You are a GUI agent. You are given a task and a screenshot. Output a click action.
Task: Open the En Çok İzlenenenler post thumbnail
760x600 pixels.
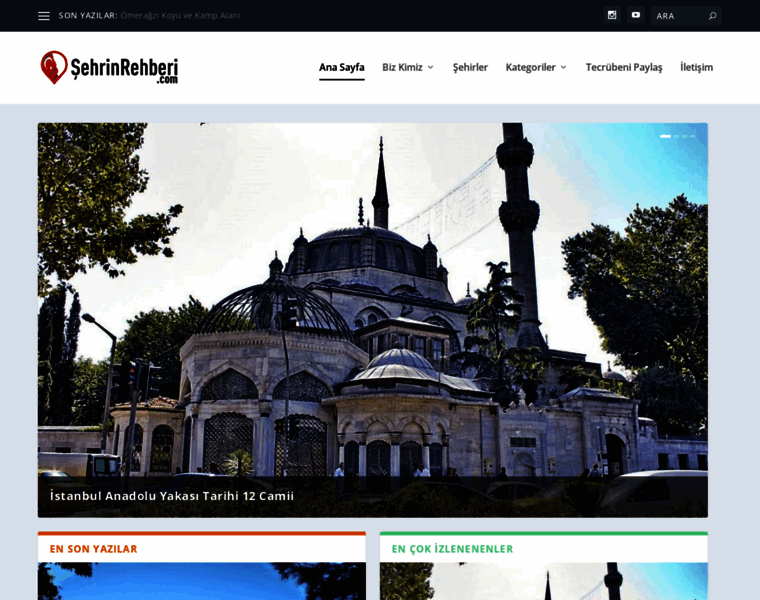coord(543,581)
